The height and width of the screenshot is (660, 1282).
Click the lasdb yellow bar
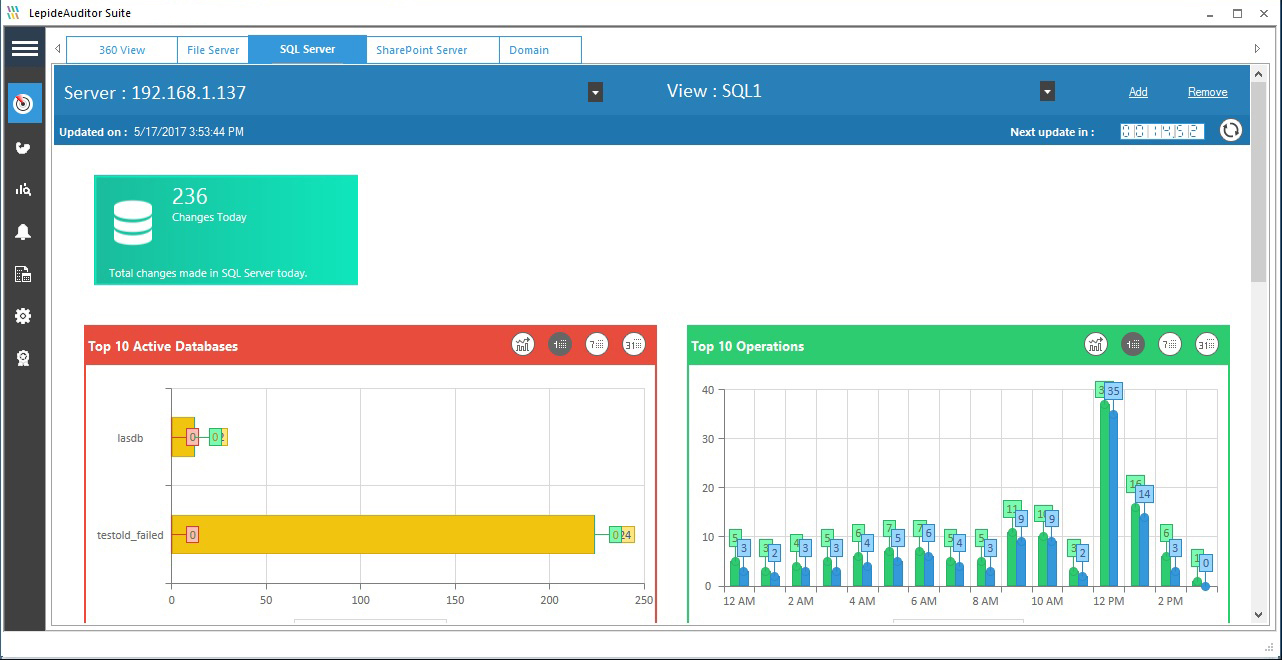(x=183, y=437)
